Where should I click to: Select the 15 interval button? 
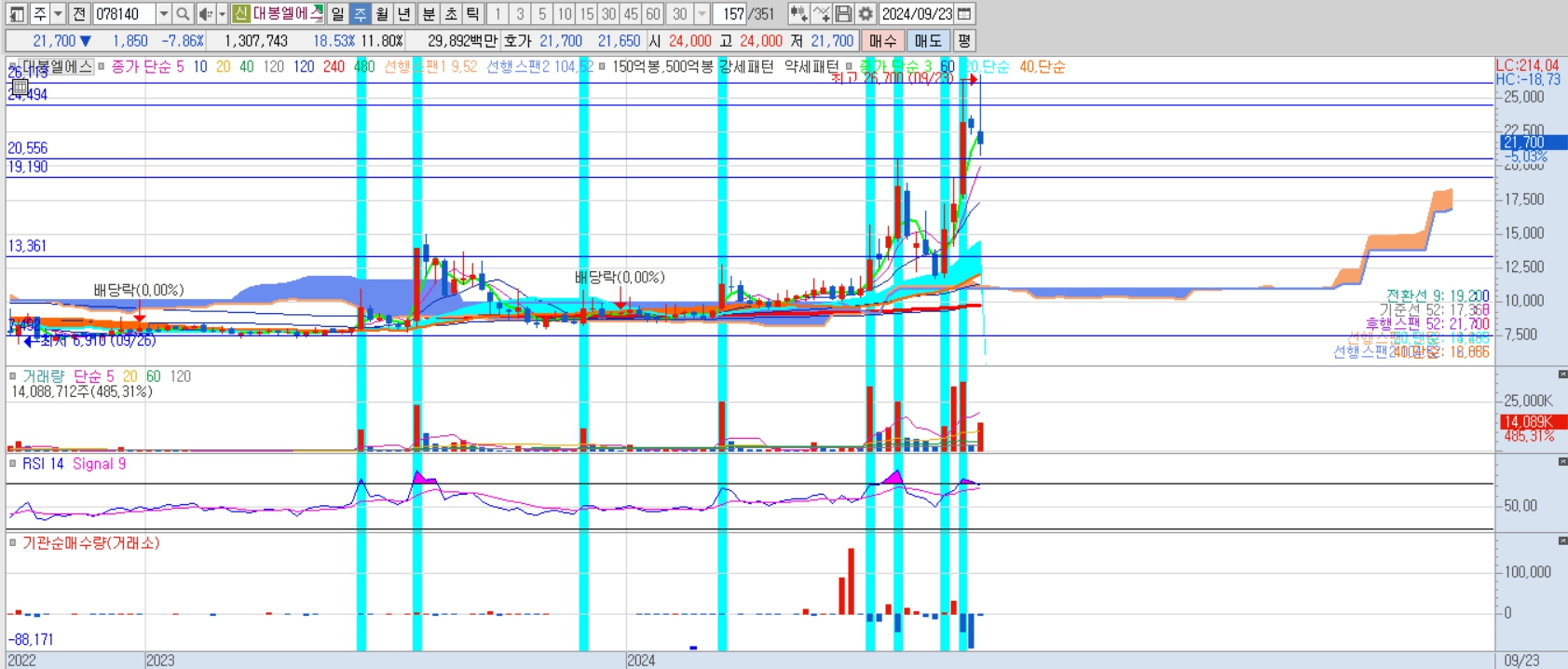pyautogui.click(x=587, y=14)
